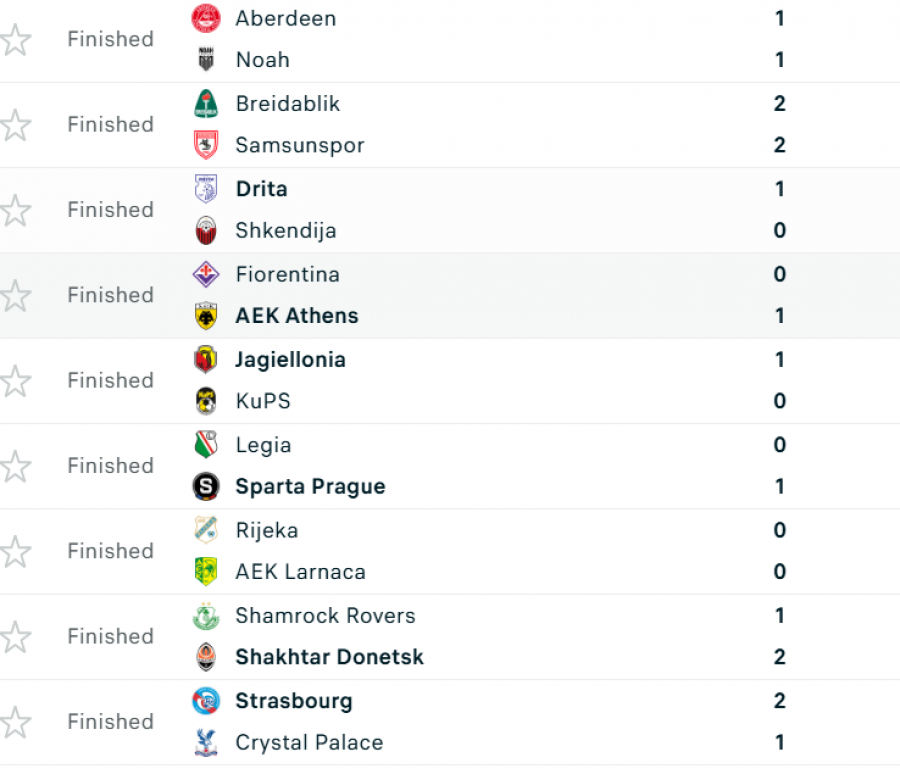Click the Aberdeen club crest
Image resolution: width=900 pixels, height=774 pixels.
coord(205,18)
